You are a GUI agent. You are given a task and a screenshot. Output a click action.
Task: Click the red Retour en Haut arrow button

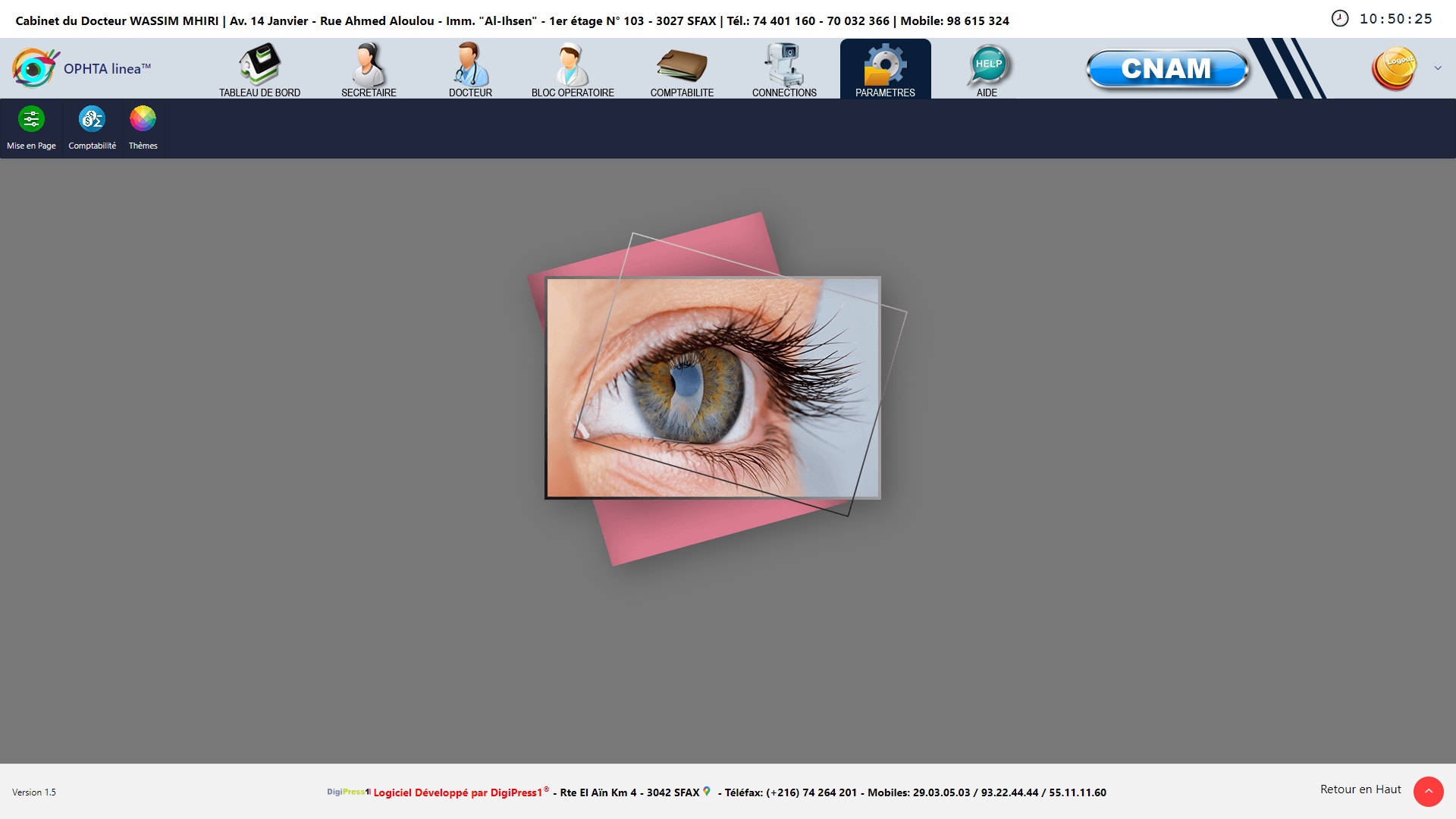pyautogui.click(x=1428, y=792)
